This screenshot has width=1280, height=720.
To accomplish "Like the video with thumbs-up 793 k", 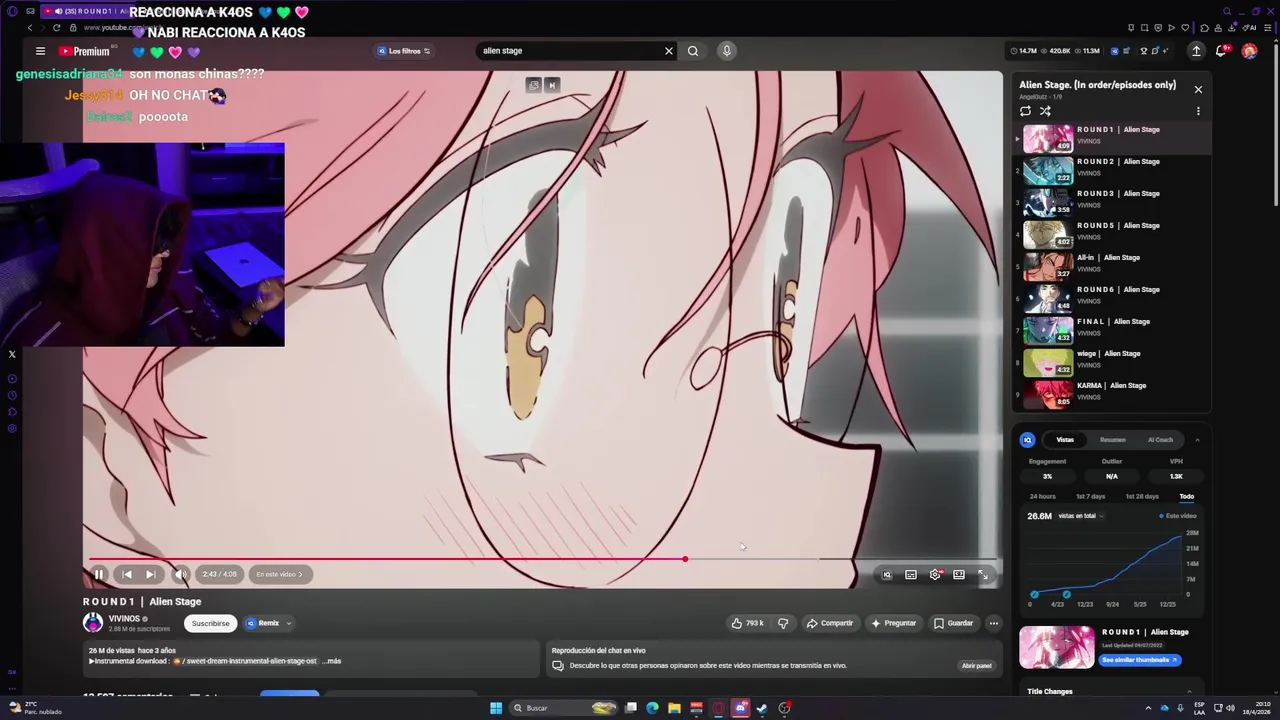I will click(x=748, y=623).
